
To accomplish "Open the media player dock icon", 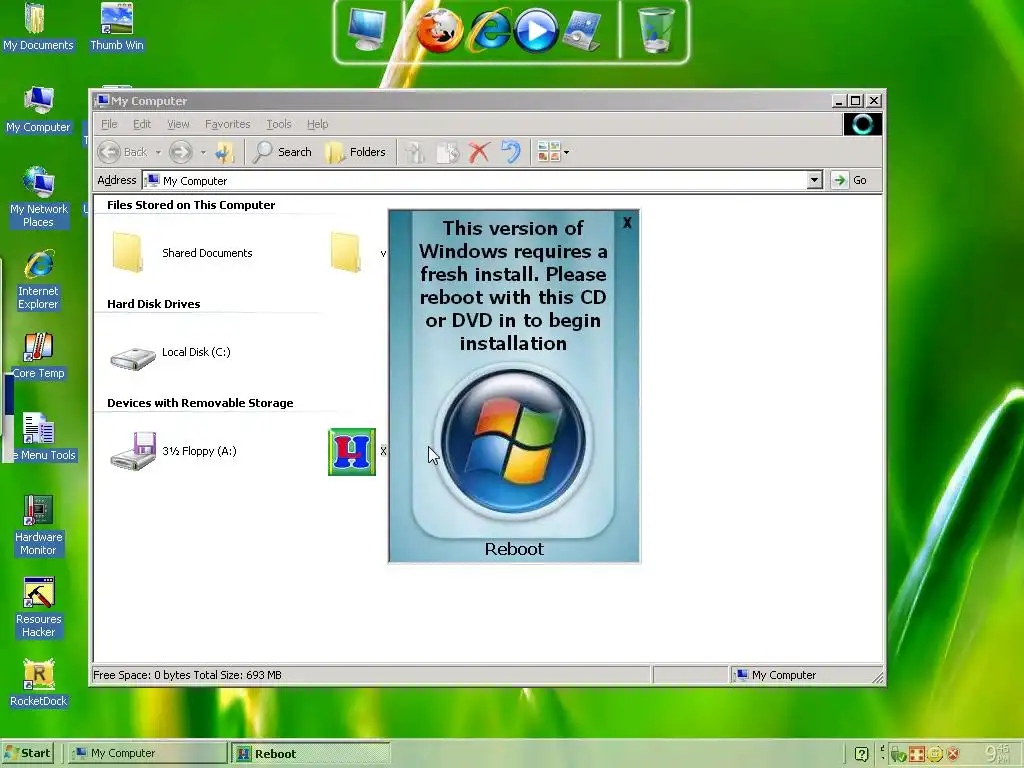I will click(536, 31).
